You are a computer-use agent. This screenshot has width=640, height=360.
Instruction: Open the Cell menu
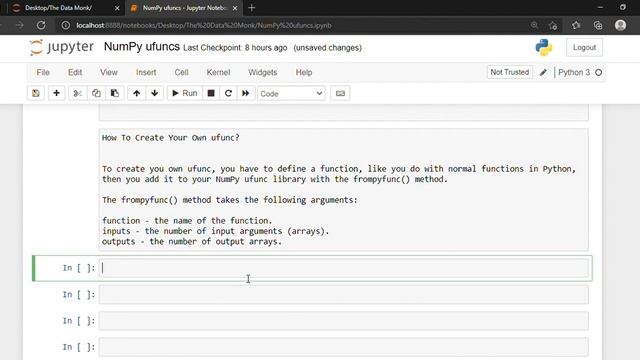tap(181, 72)
